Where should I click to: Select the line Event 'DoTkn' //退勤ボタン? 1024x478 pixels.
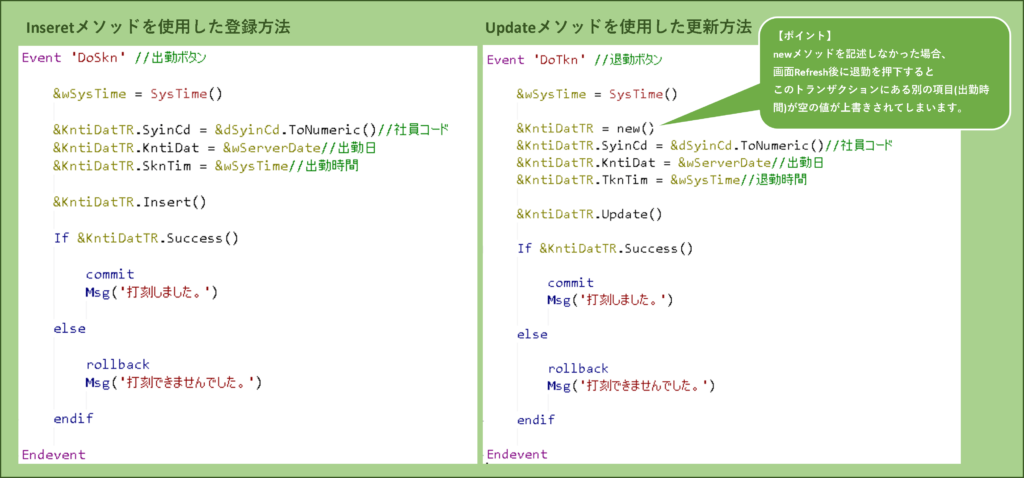pyautogui.click(x=575, y=60)
